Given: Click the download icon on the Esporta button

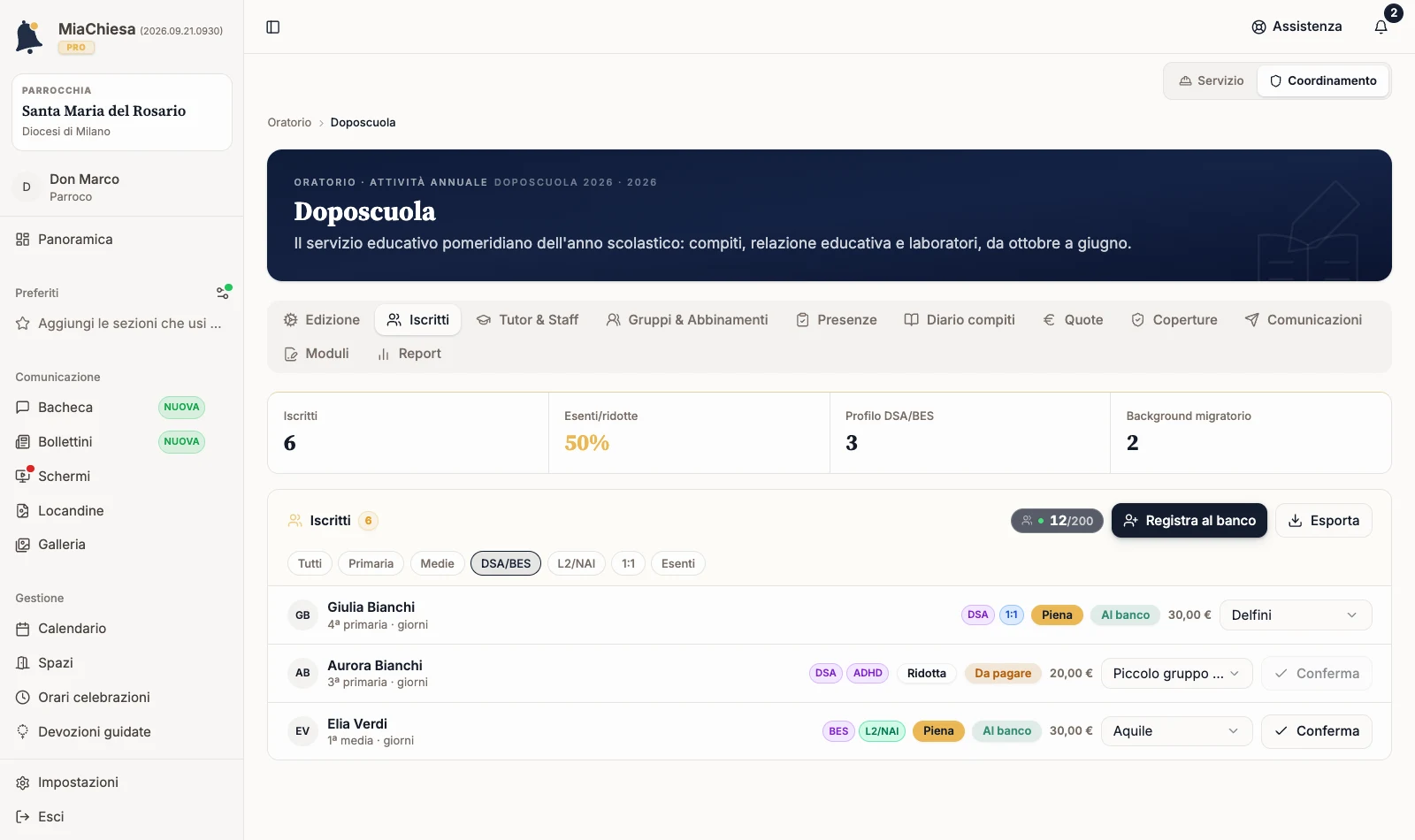Looking at the screenshot, I should click(1296, 521).
